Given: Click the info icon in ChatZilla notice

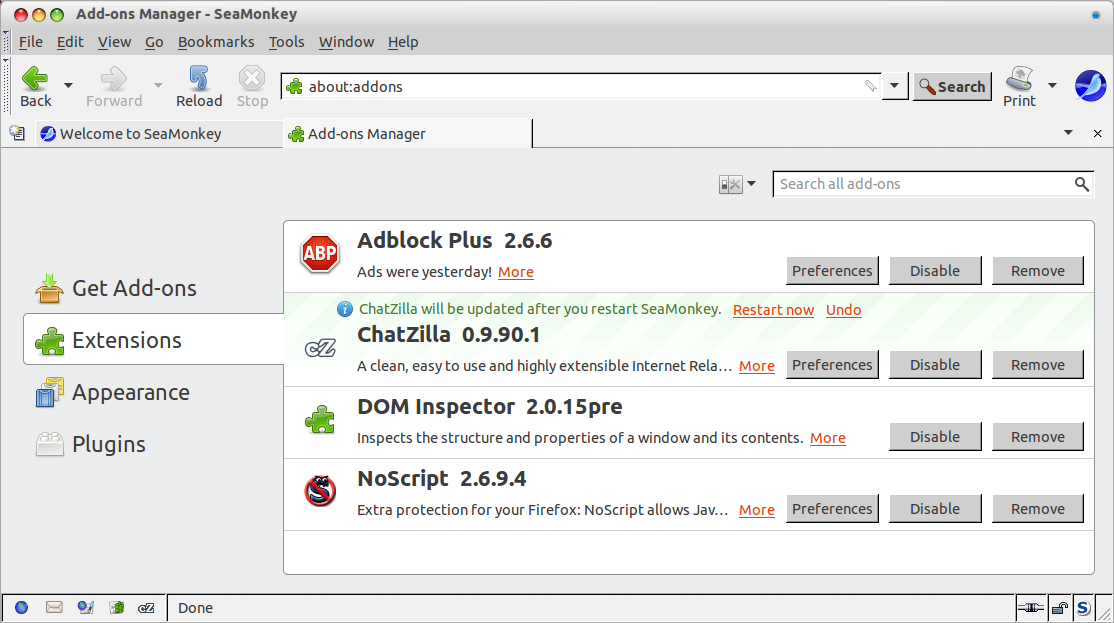Looking at the screenshot, I should click(345, 309).
